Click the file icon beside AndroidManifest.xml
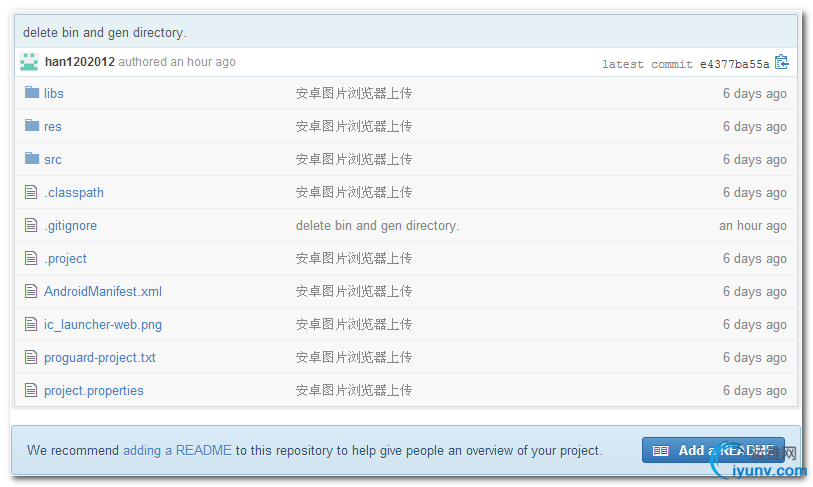Screen dimensions: 813x487 (x=31, y=291)
